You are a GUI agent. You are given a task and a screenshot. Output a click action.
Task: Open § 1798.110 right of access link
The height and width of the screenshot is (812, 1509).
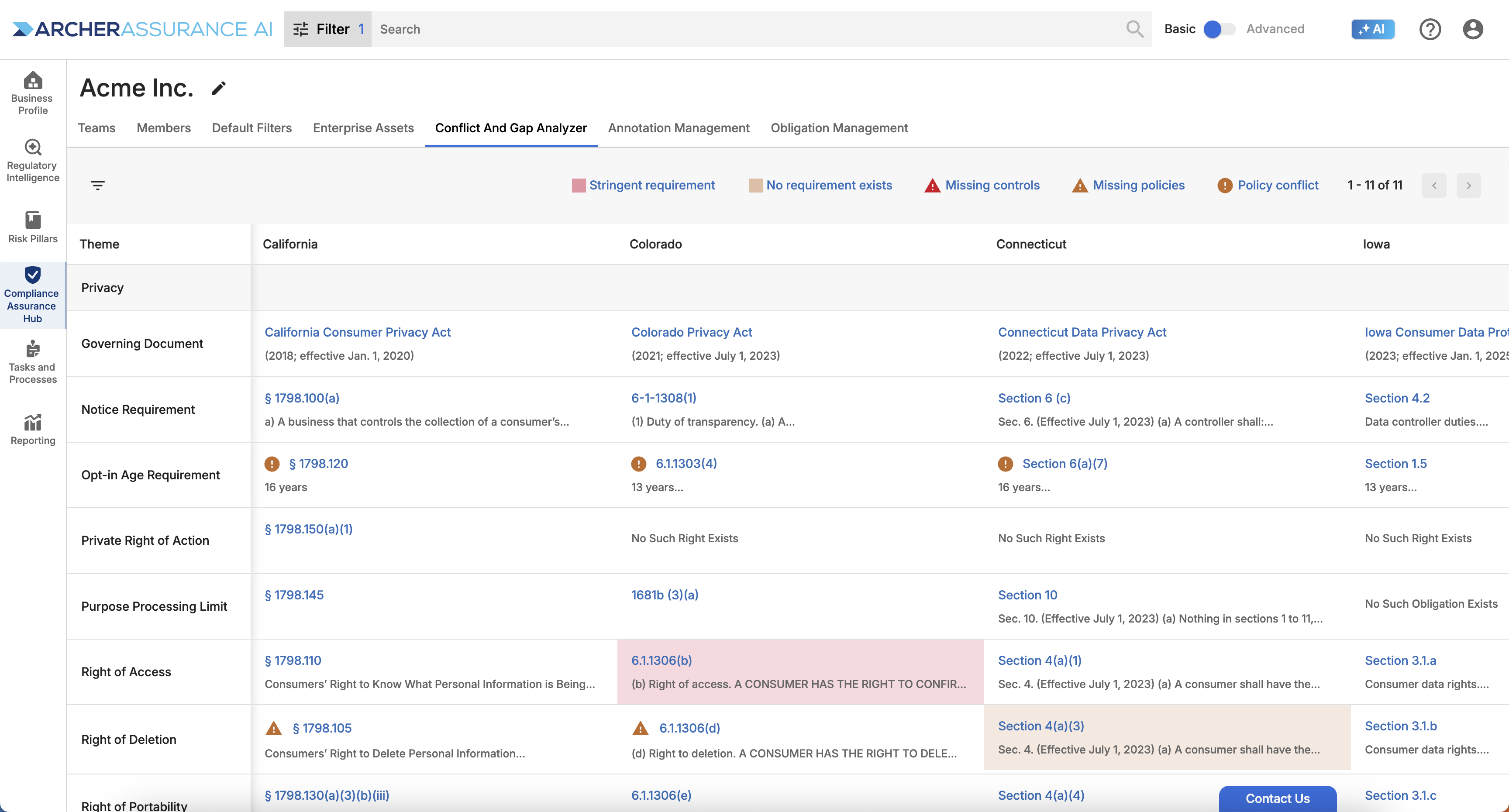[x=293, y=660]
